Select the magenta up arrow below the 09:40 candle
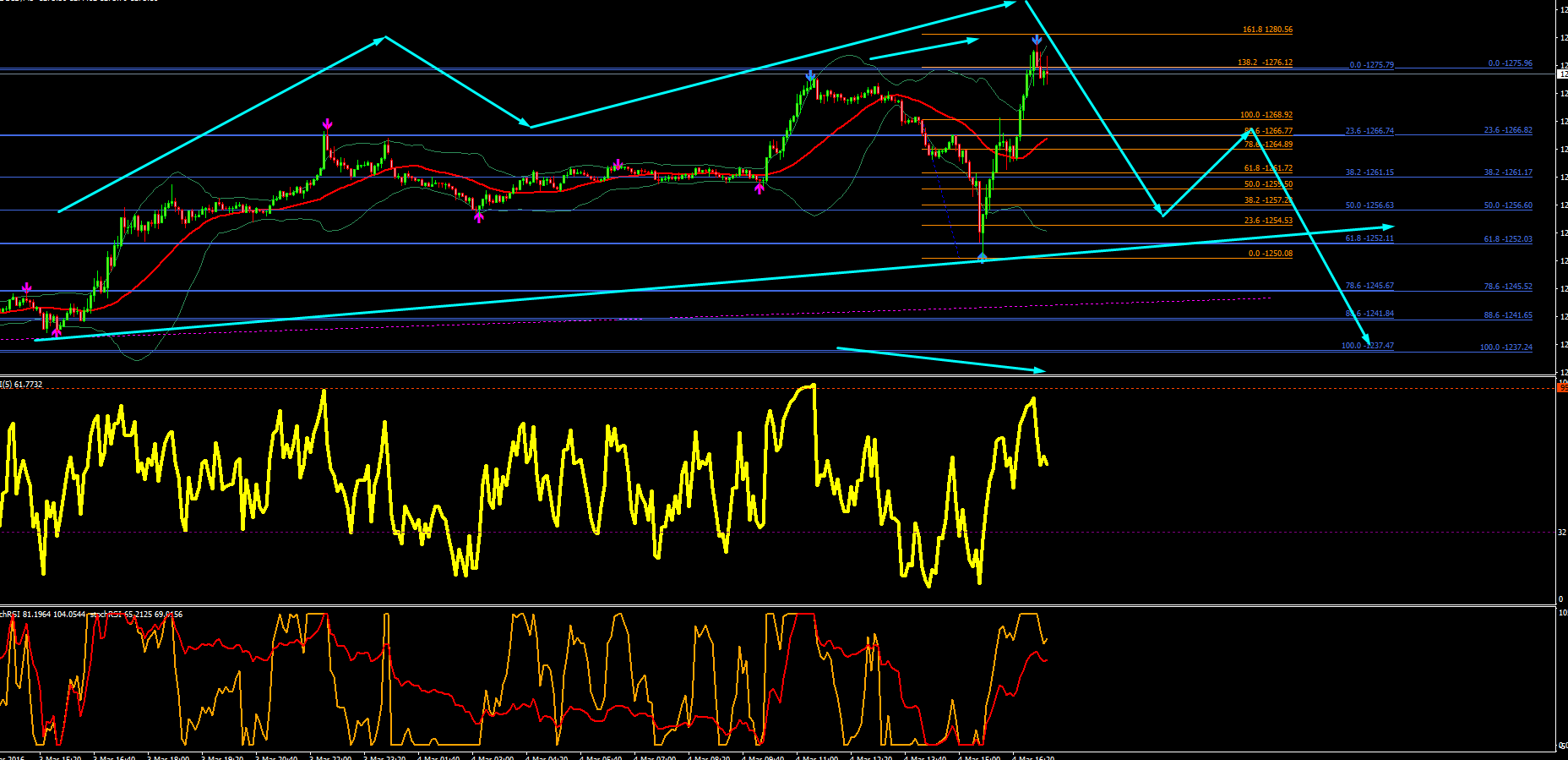The width and height of the screenshot is (1568, 760). (759, 189)
